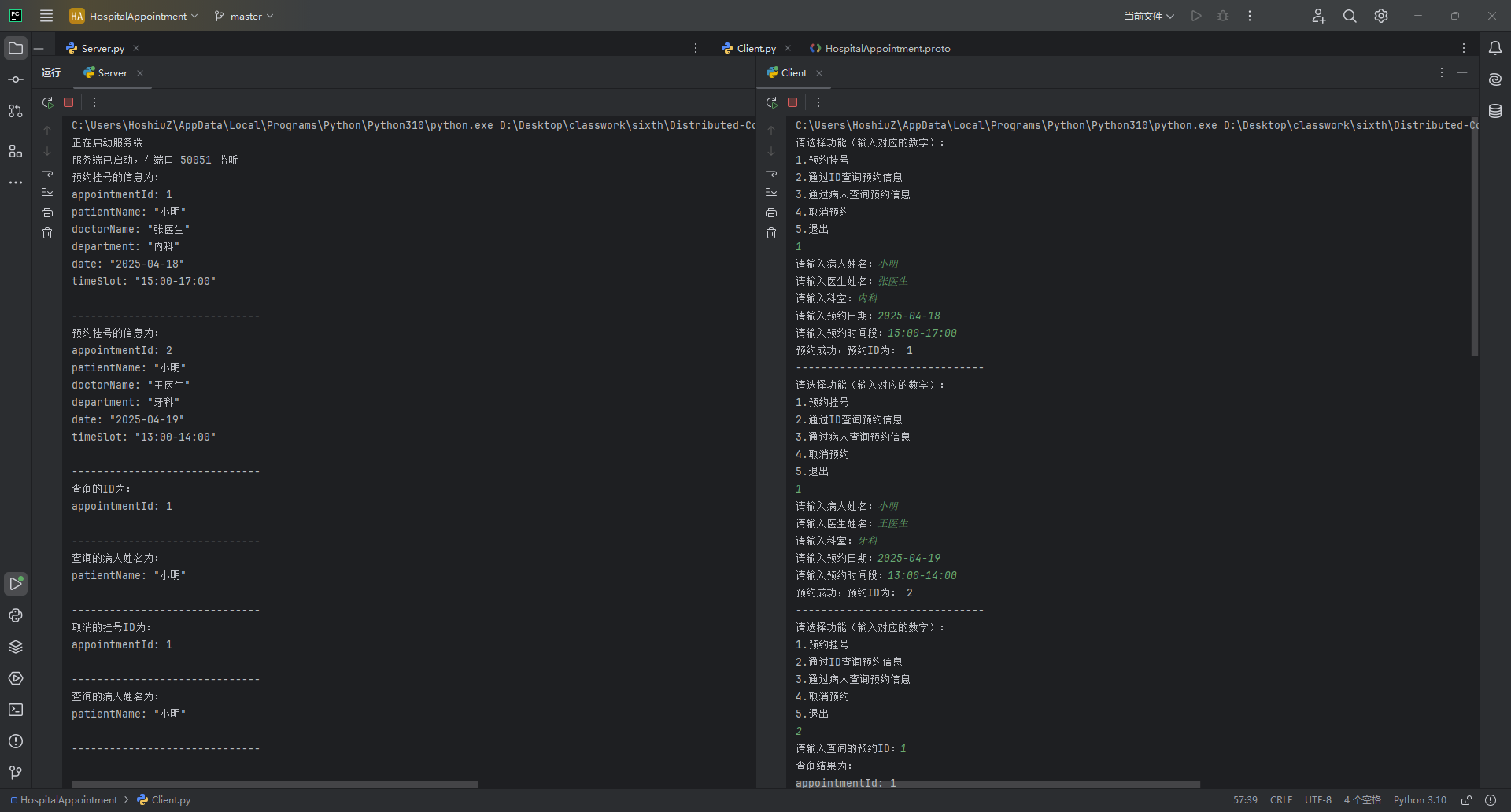The width and height of the screenshot is (1511, 812).
Task: Open the Services tool window
Action: [x=16, y=678]
